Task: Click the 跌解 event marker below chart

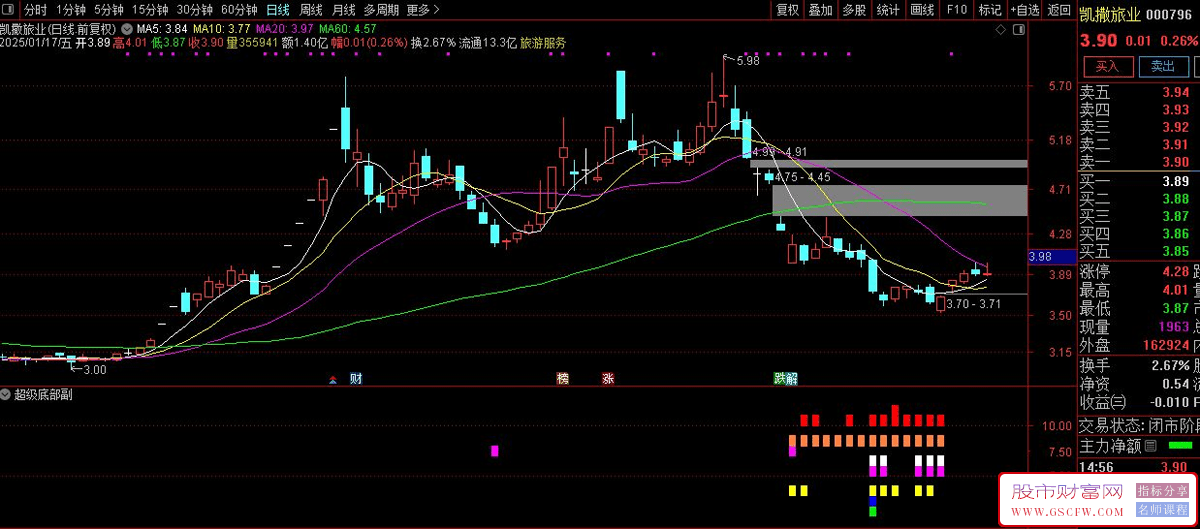Action: [x=786, y=379]
